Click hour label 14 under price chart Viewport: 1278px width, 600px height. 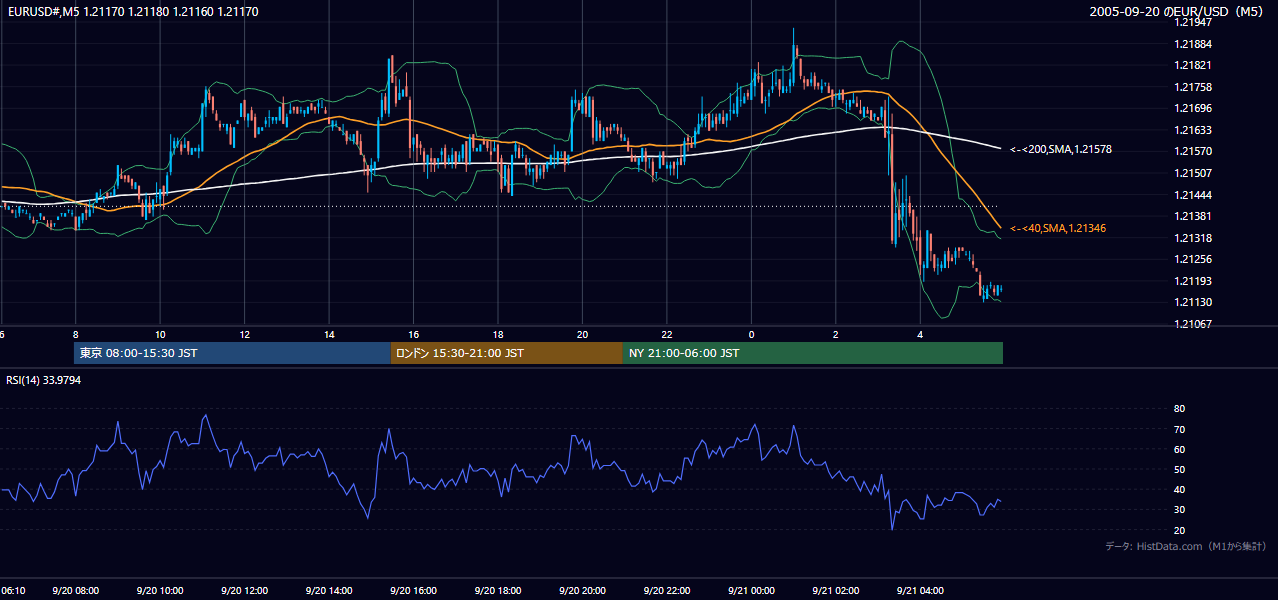coord(329,334)
